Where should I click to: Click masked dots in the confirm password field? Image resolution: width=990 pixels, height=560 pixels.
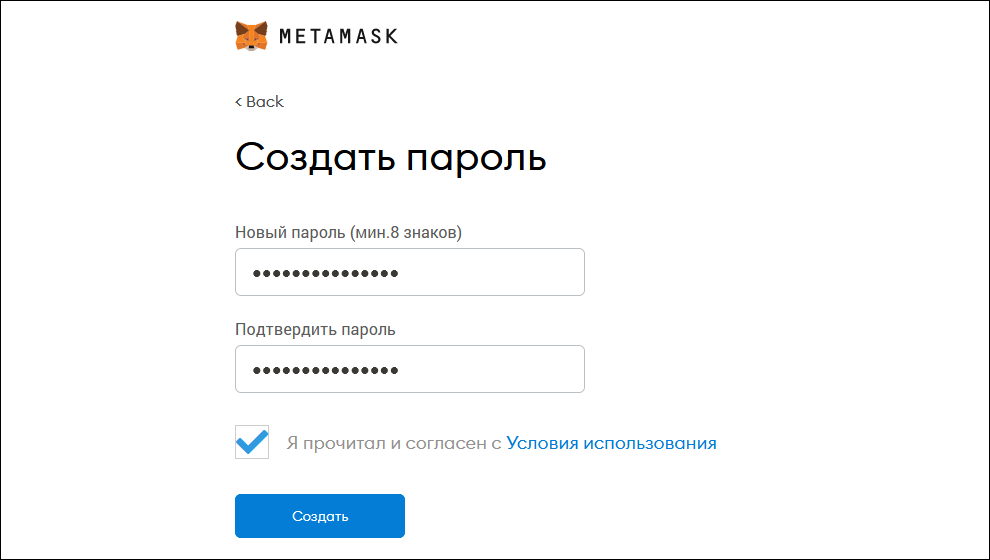pos(326,370)
